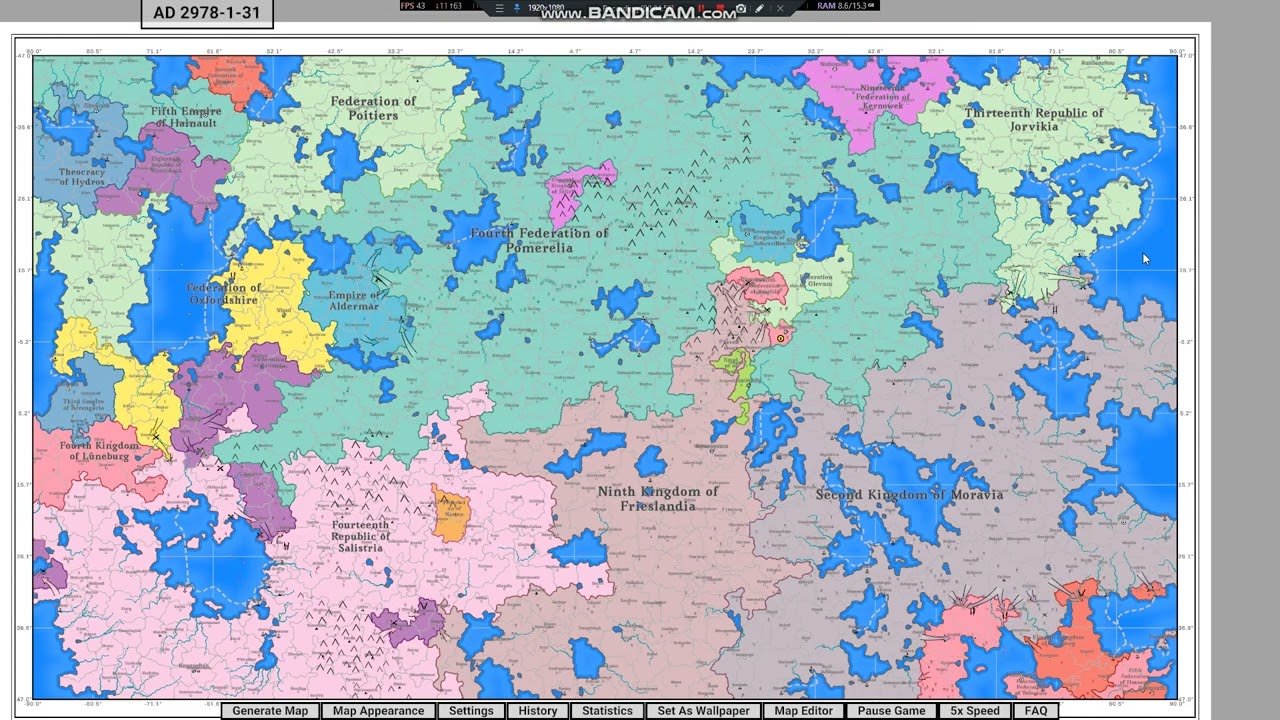Click the AD 2978-1-31 date box
Screen dimensions: 1280x720
(207, 13)
